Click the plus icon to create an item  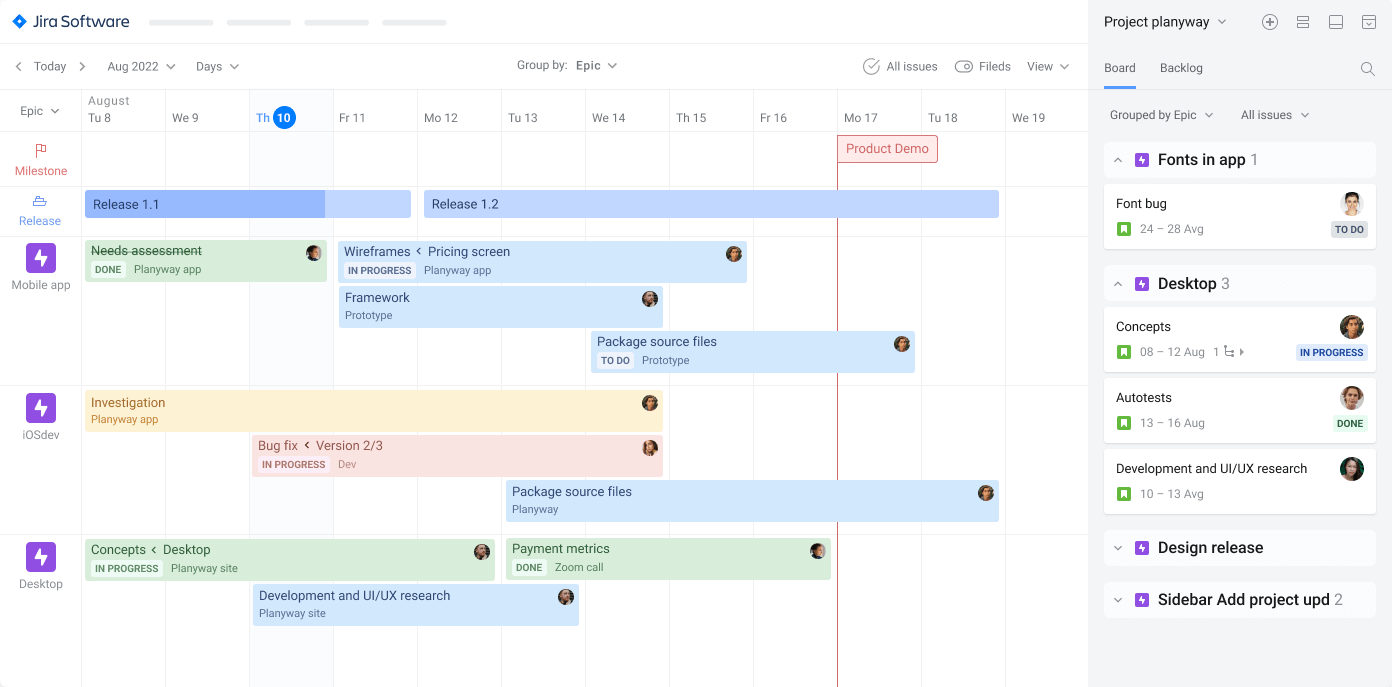1270,21
